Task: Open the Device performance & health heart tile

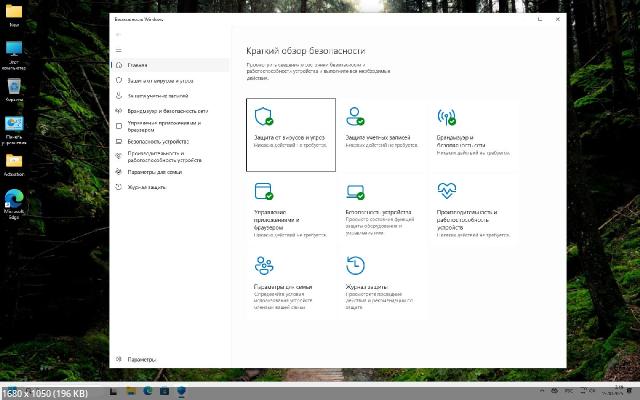Action: coord(446,190)
